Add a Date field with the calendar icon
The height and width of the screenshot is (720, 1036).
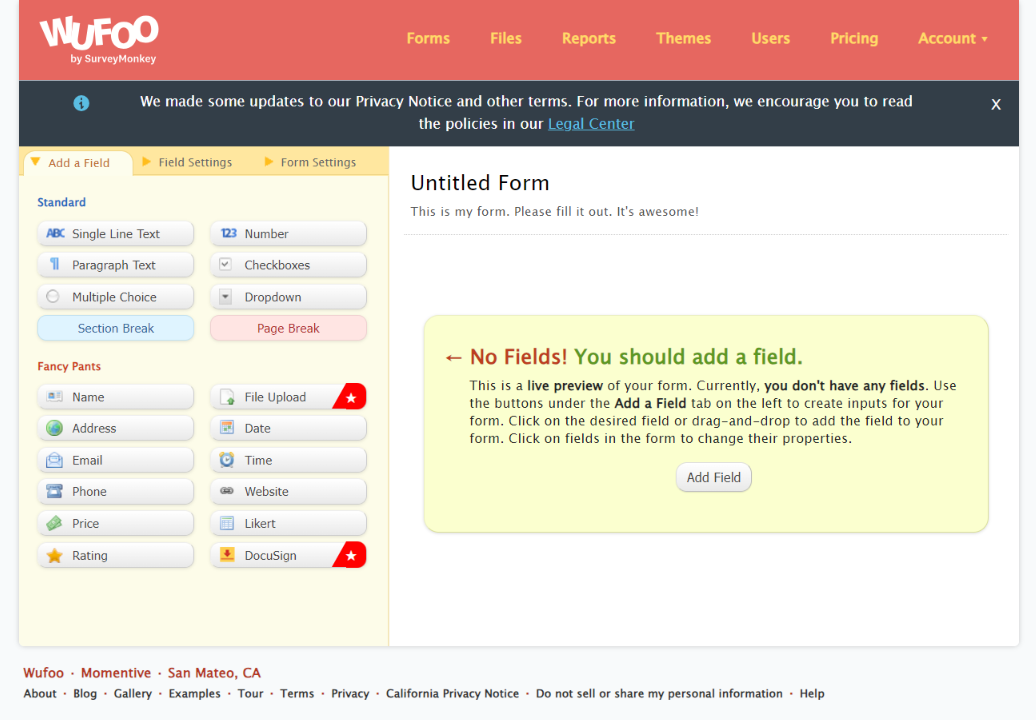288,428
